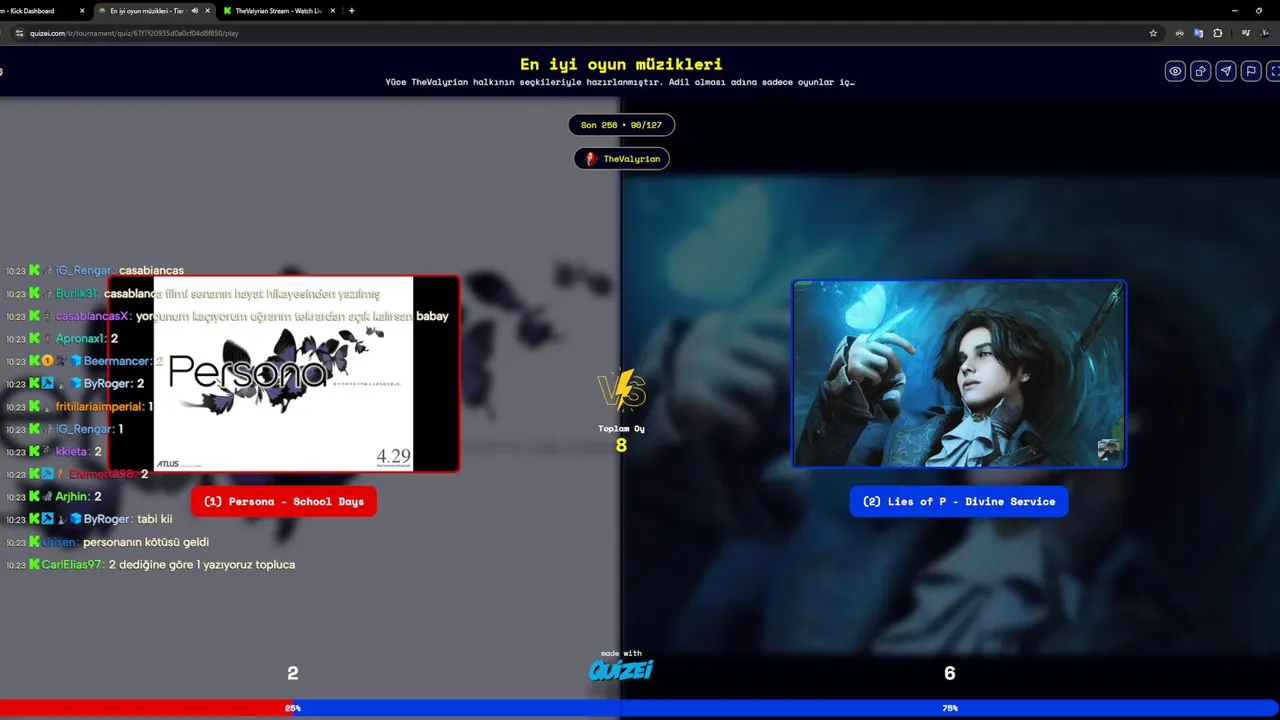Click the Son 256 • 90/127 round badge

point(621,125)
